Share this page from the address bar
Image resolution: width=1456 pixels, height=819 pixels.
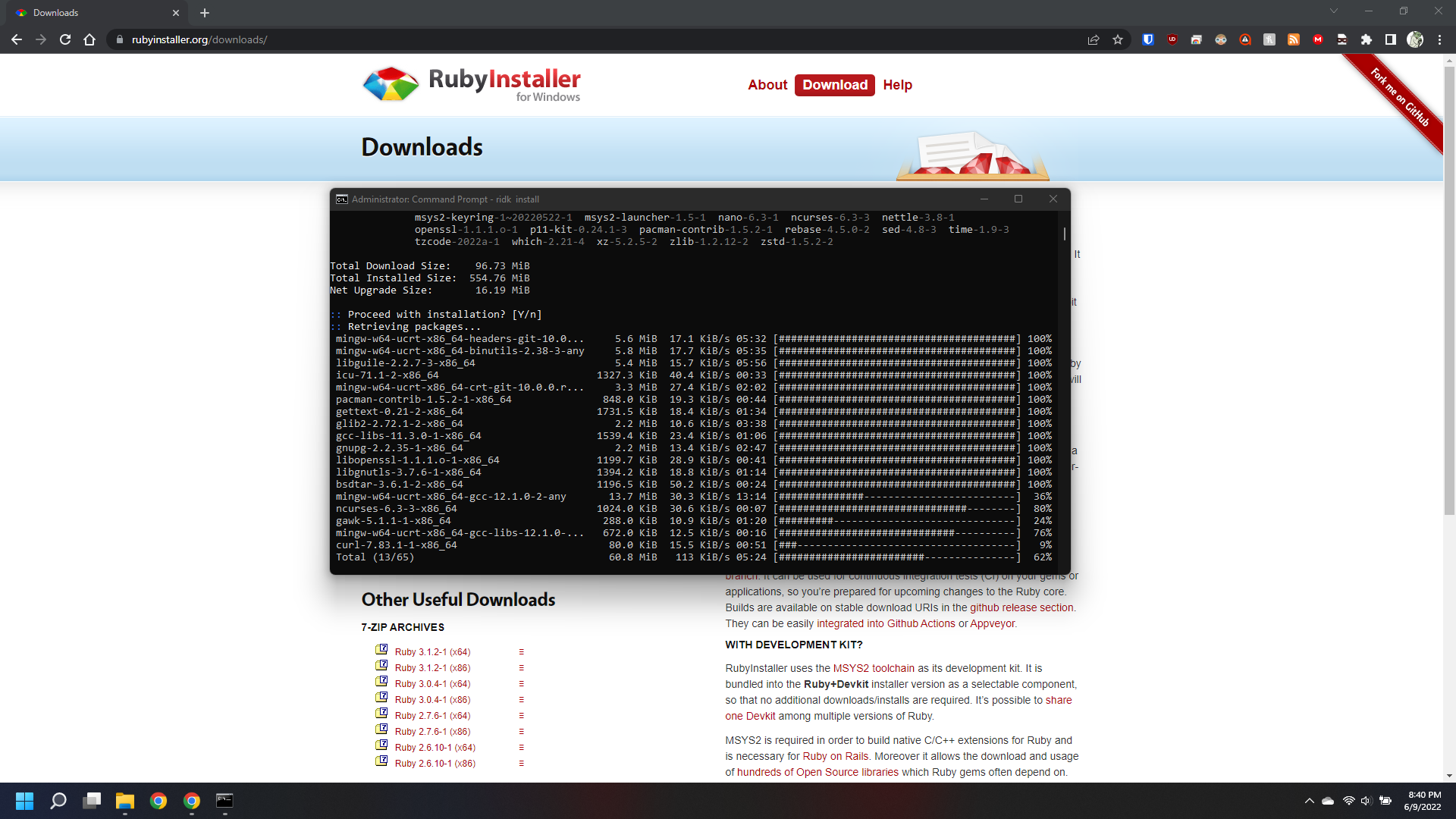click(1094, 39)
